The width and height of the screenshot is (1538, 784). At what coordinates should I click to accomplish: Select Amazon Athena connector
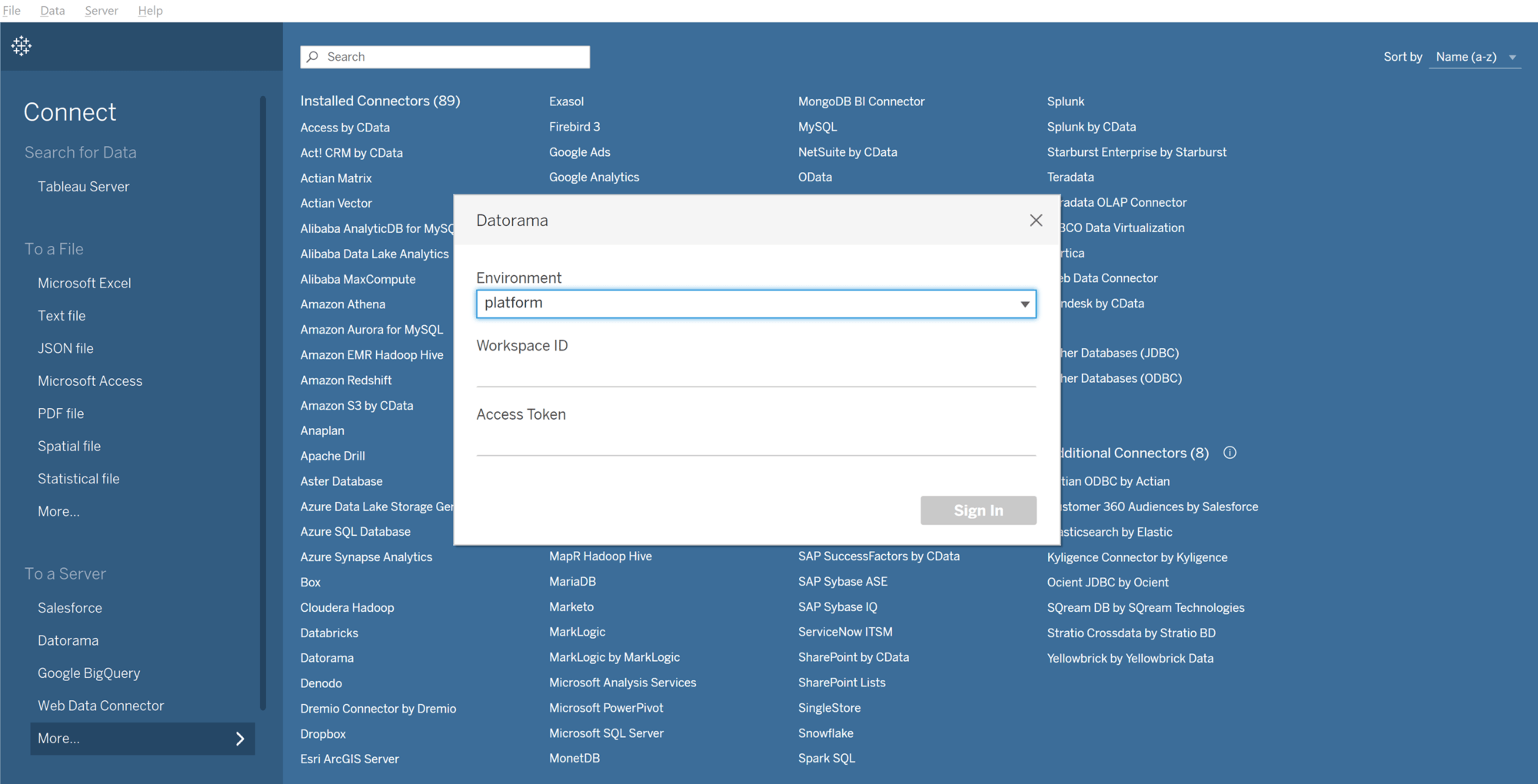coord(343,304)
